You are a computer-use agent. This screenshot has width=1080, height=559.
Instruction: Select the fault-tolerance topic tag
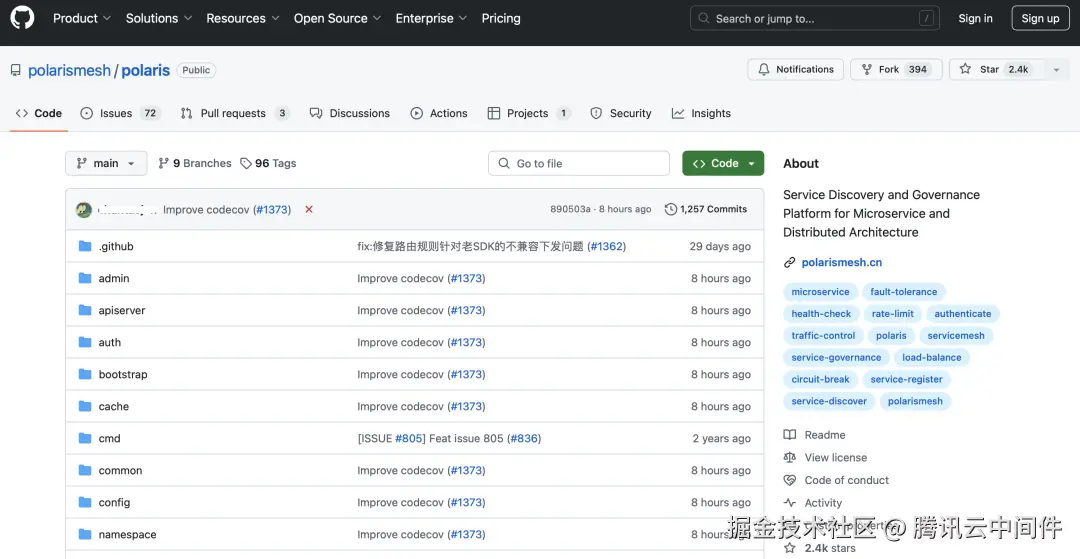(904, 292)
